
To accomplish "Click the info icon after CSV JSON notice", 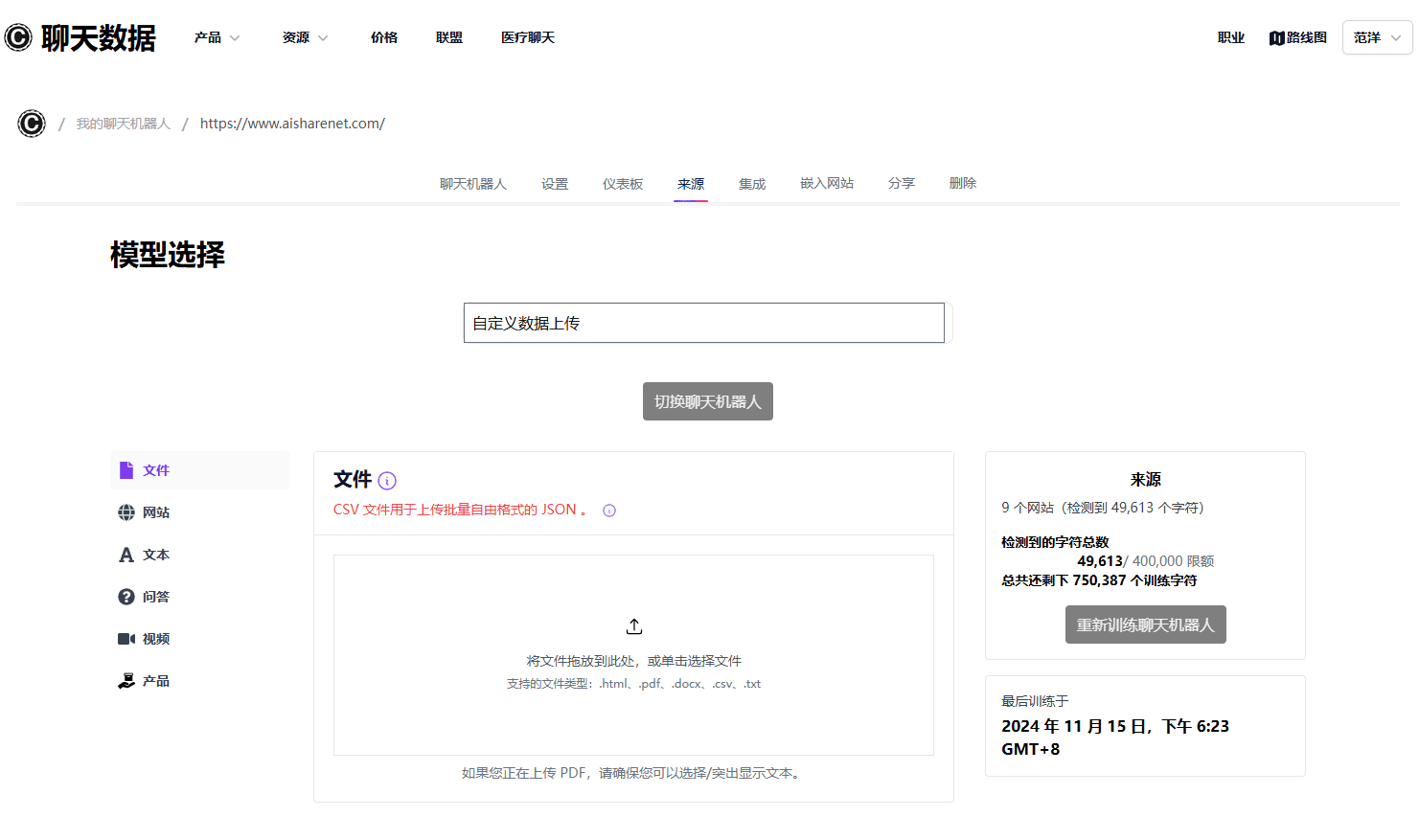I will pyautogui.click(x=609, y=511).
